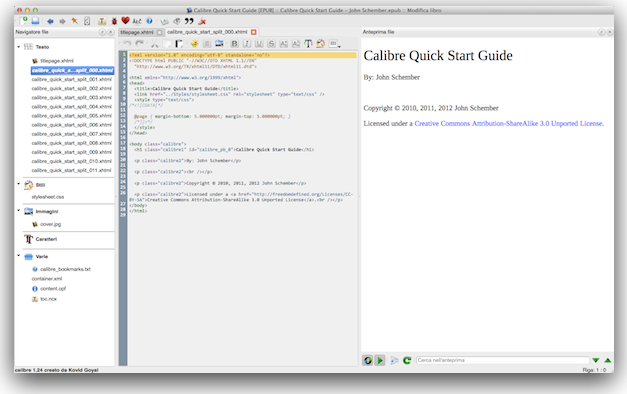Click the split file icon in preview bar
The height and width of the screenshot is (394, 627).
tap(394, 360)
